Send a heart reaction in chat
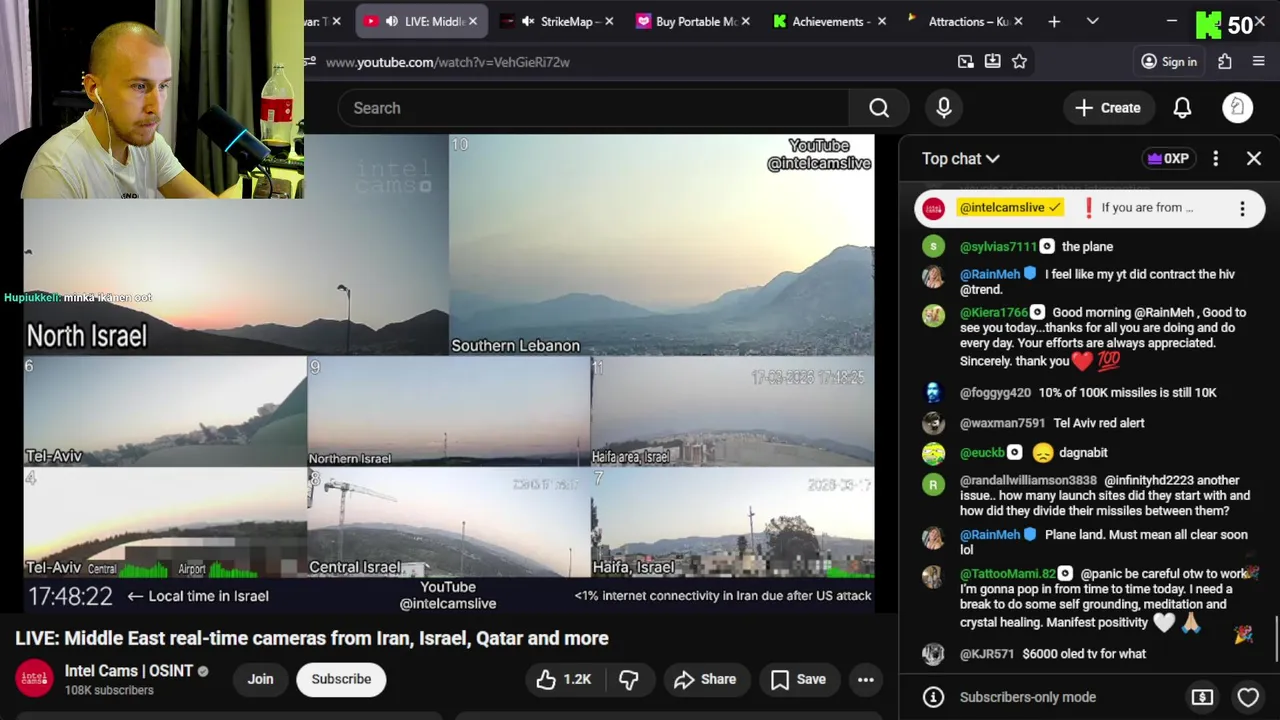Viewport: 1280px width, 720px height. (1248, 697)
